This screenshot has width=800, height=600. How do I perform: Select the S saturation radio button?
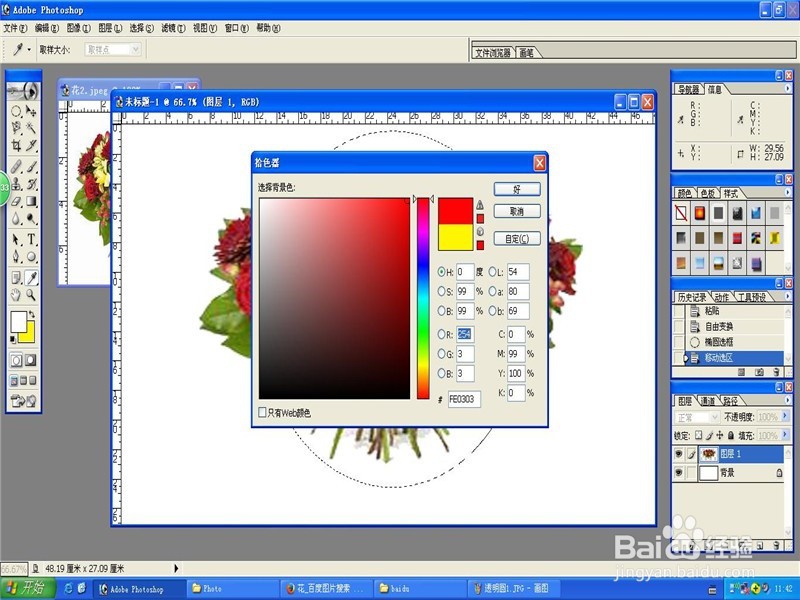point(441,291)
